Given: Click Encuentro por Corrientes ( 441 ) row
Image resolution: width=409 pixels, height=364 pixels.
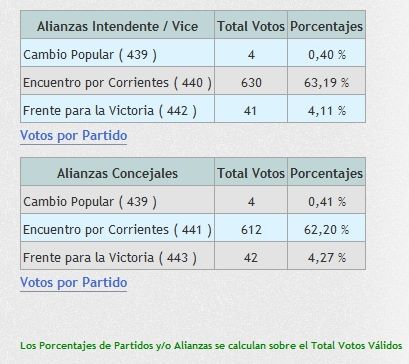Looking at the screenshot, I should pos(193,228).
